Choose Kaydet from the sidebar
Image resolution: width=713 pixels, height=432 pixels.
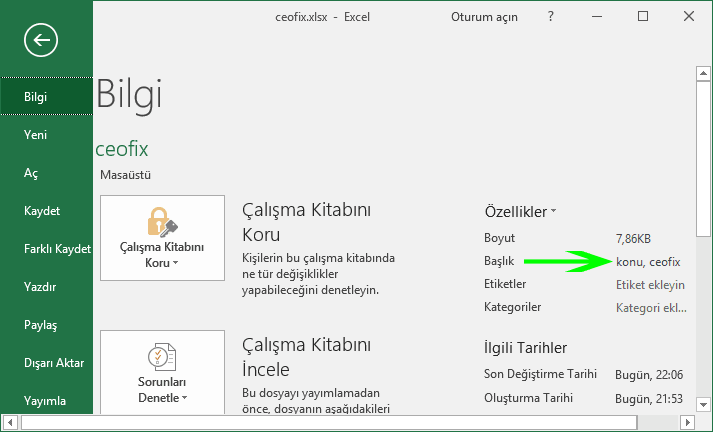(46, 211)
